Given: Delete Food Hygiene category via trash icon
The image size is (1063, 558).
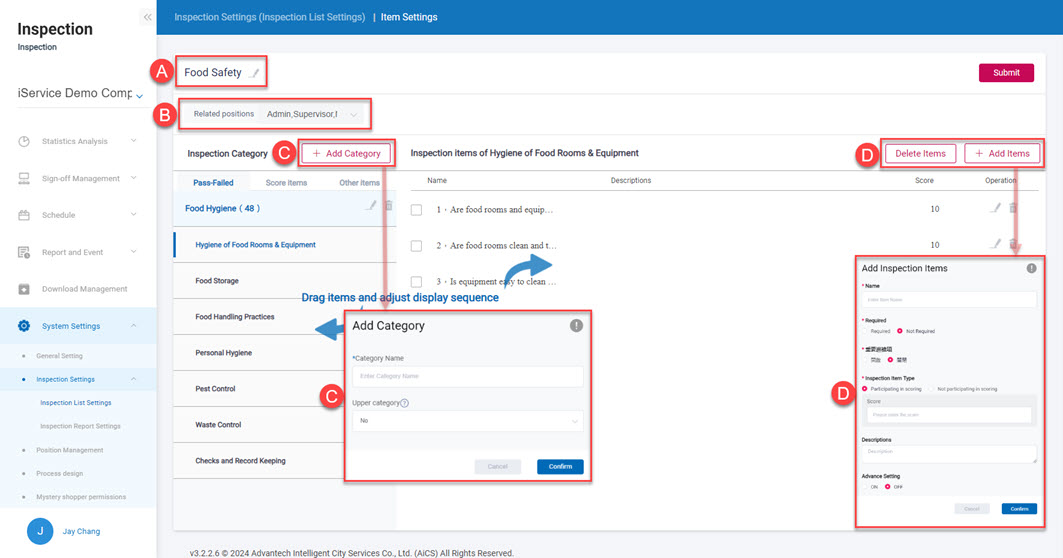Looking at the screenshot, I should point(389,206).
